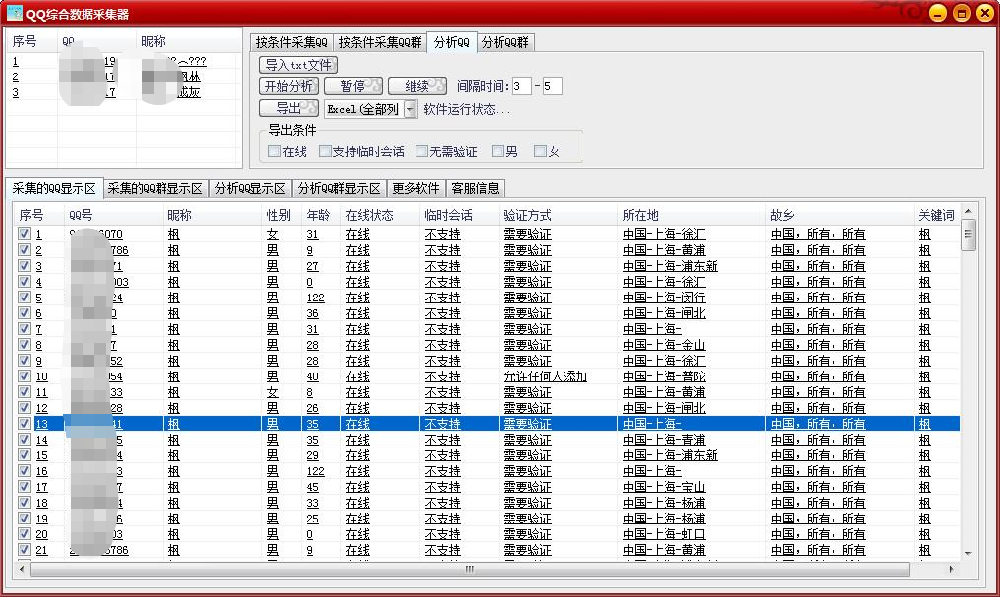Start analysis with 开始分析 button
The width and height of the screenshot is (1000, 597).
289,86
